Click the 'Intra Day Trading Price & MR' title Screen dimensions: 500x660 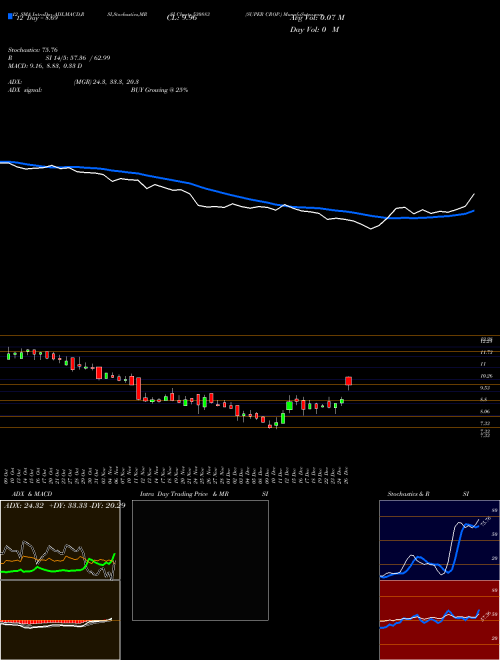(x=184, y=494)
